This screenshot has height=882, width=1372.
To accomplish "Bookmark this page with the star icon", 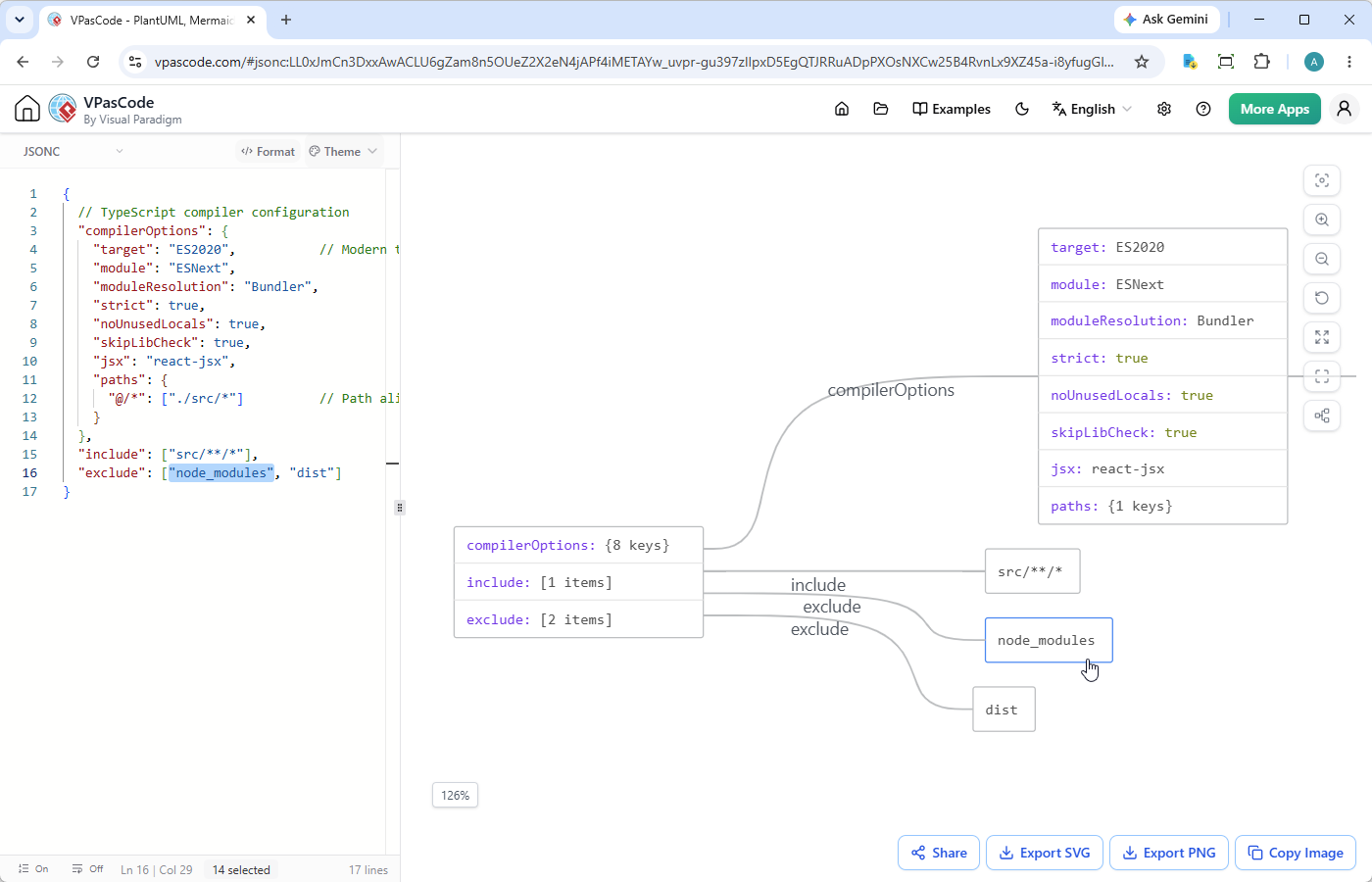I will 1142,62.
